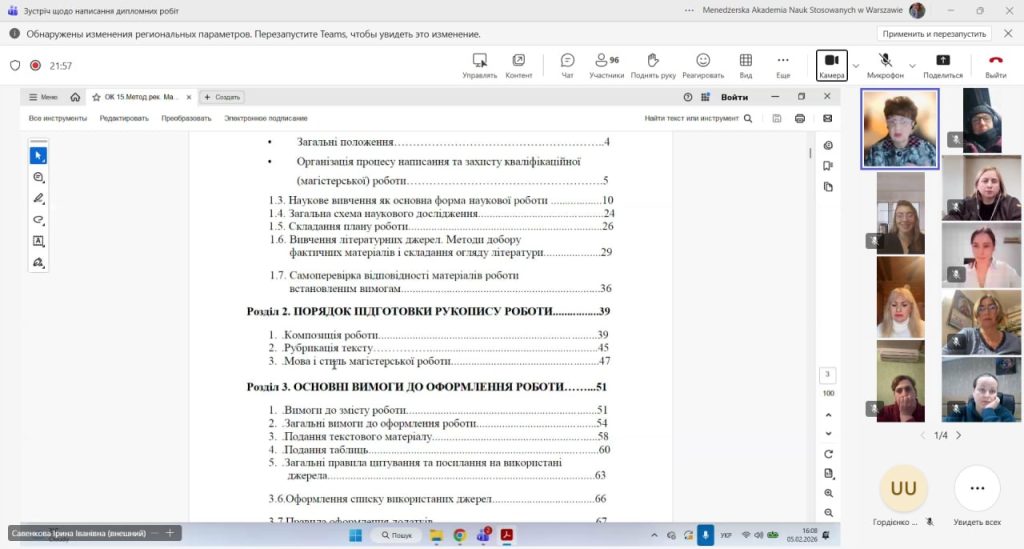Choose the freehand draw lasso tool

[38, 220]
